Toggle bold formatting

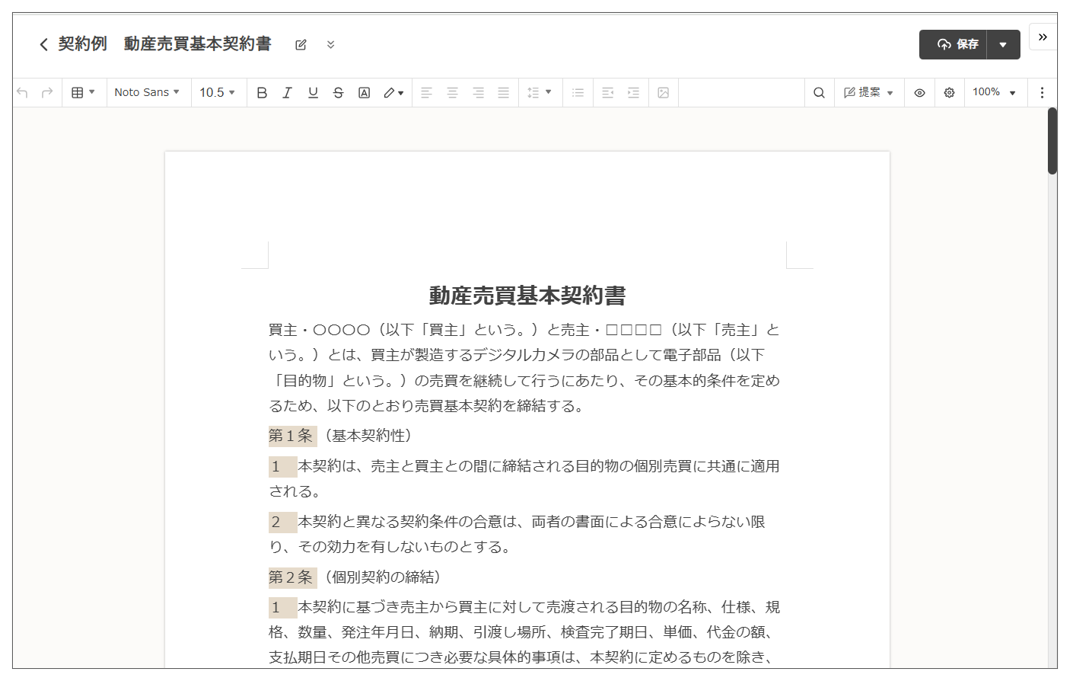(x=262, y=93)
